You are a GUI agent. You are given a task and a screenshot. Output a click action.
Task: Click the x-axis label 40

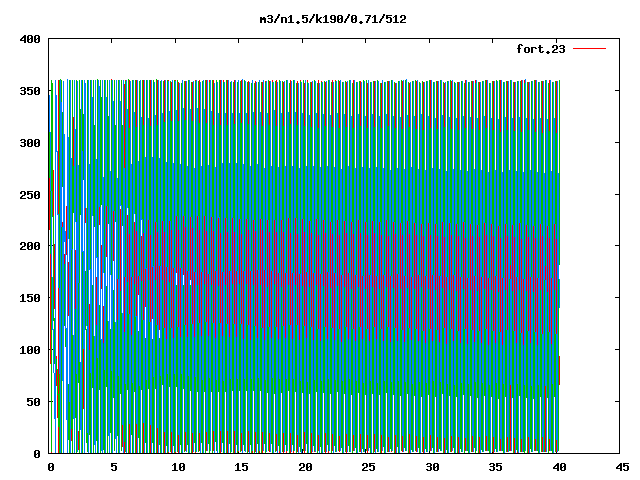pyautogui.click(x=559, y=467)
